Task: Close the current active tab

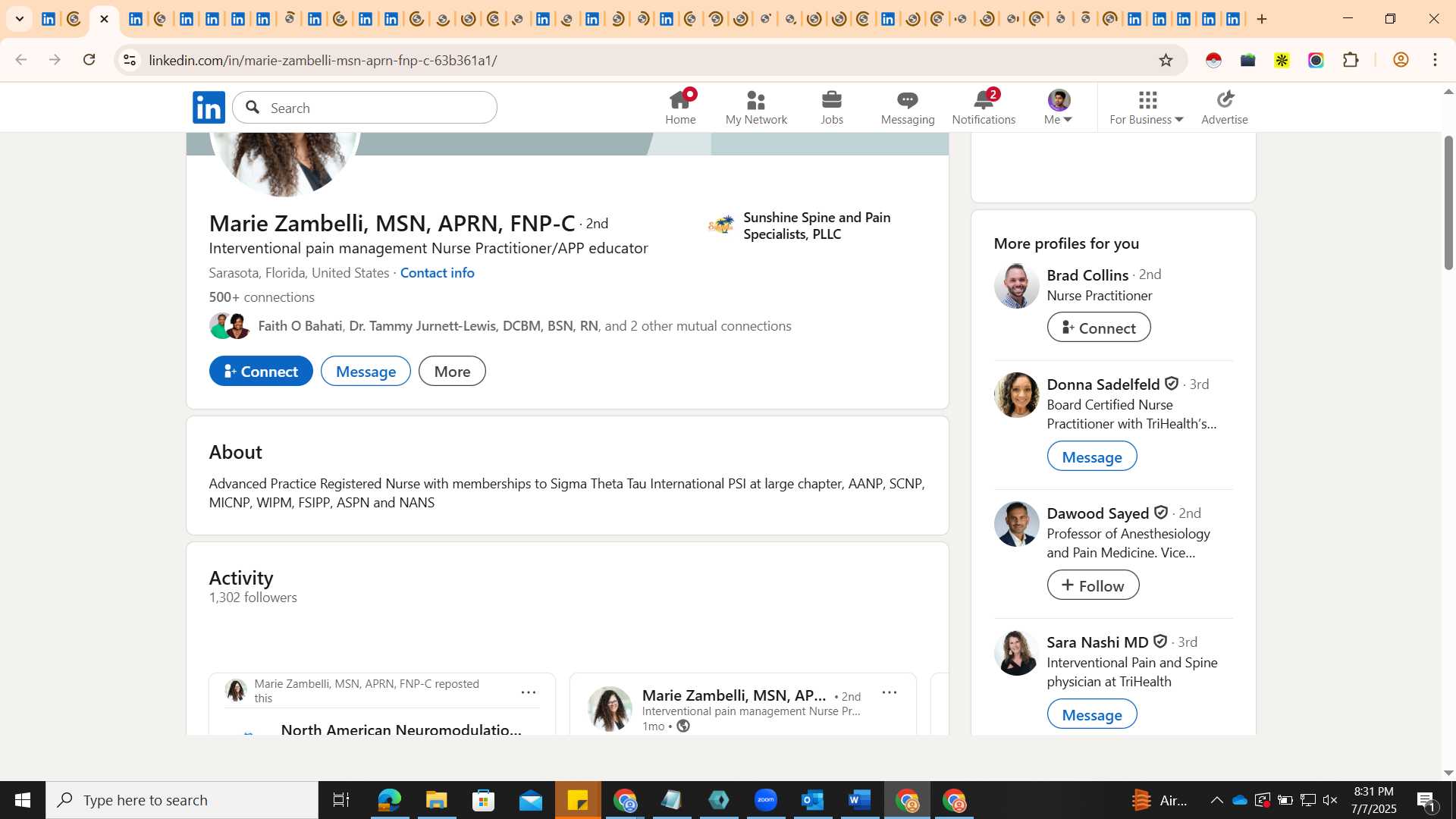Action: (x=105, y=19)
